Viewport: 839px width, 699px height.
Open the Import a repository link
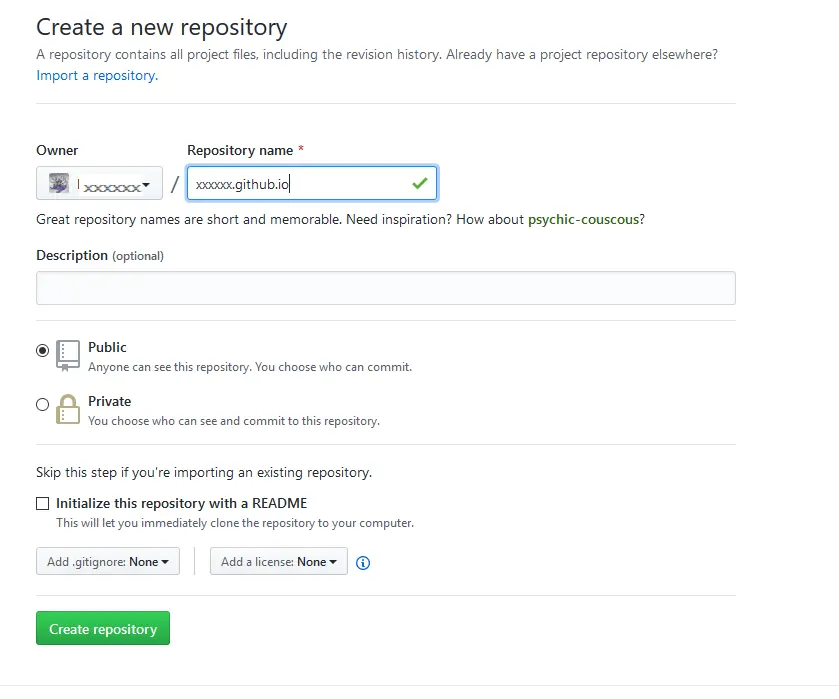pos(96,75)
